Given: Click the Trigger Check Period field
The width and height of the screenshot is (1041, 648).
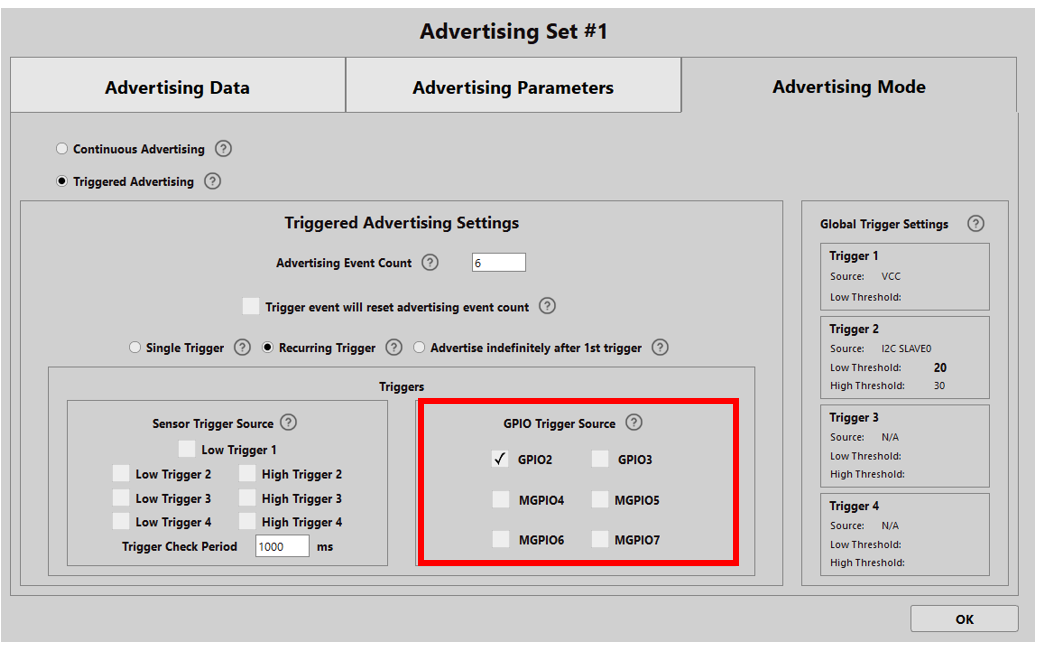Looking at the screenshot, I should tap(282, 547).
